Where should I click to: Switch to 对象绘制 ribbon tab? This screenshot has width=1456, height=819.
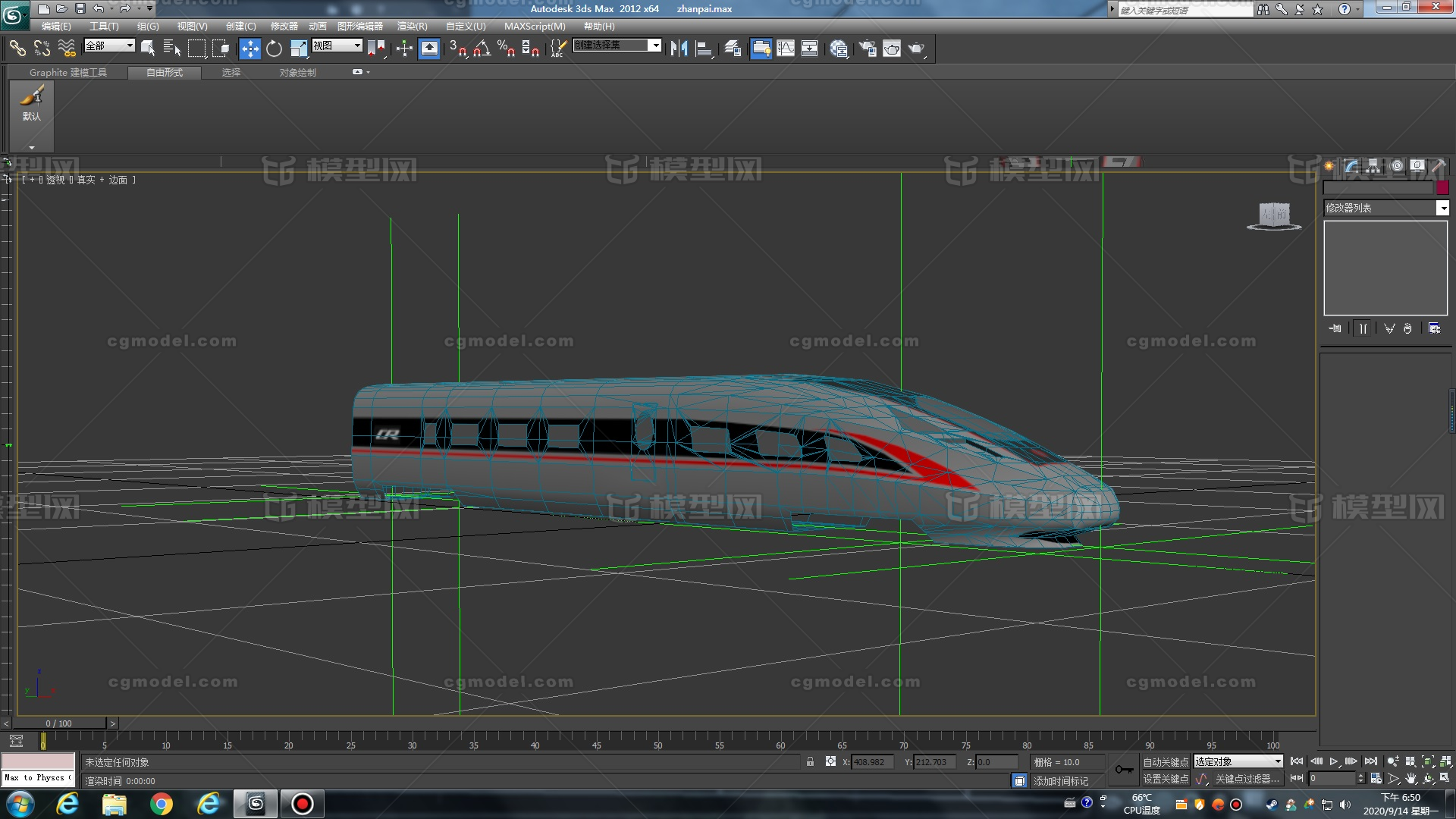click(297, 73)
